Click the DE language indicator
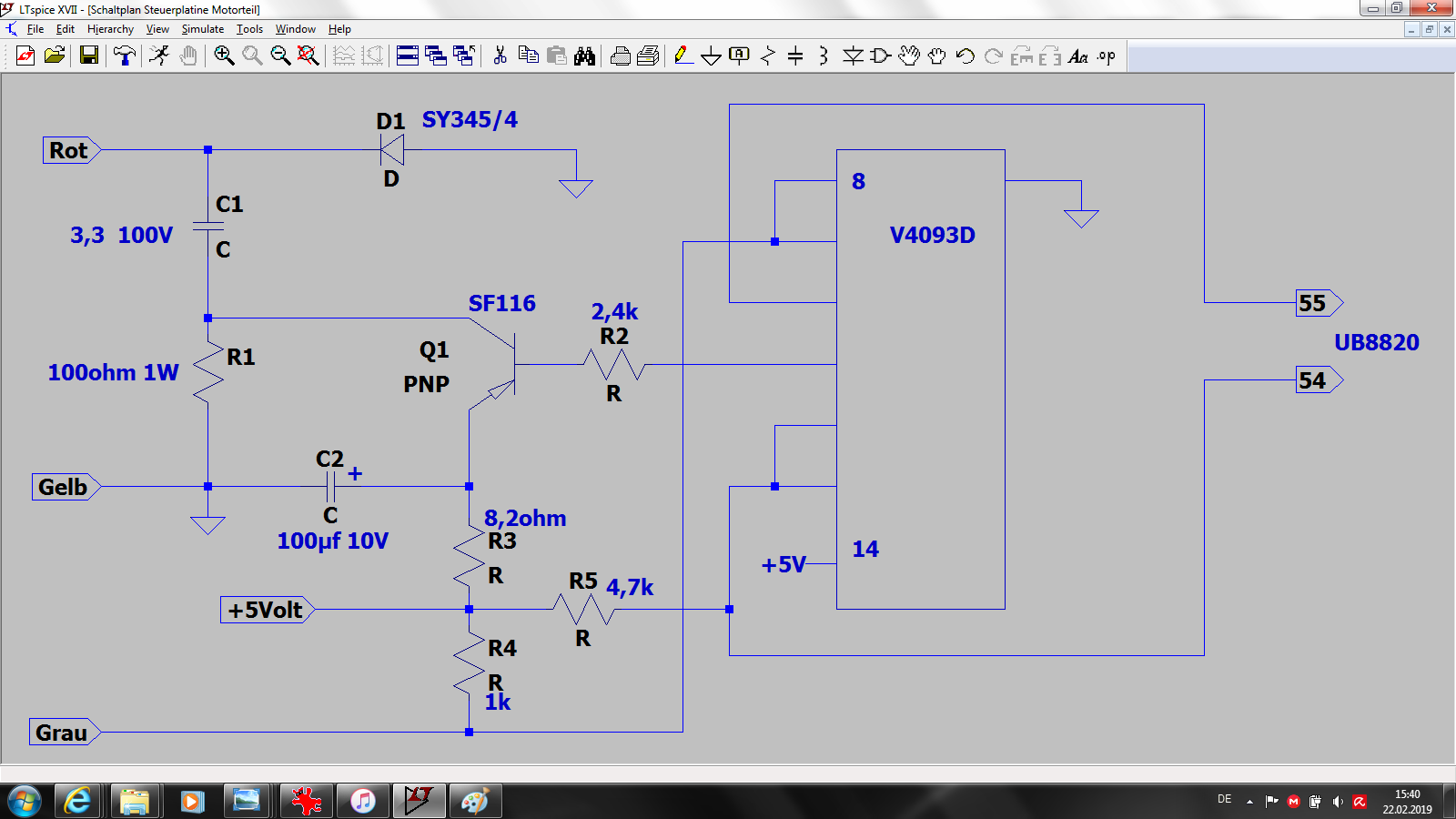The height and width of the screenshot is (819, 1456). point(1225,800)
